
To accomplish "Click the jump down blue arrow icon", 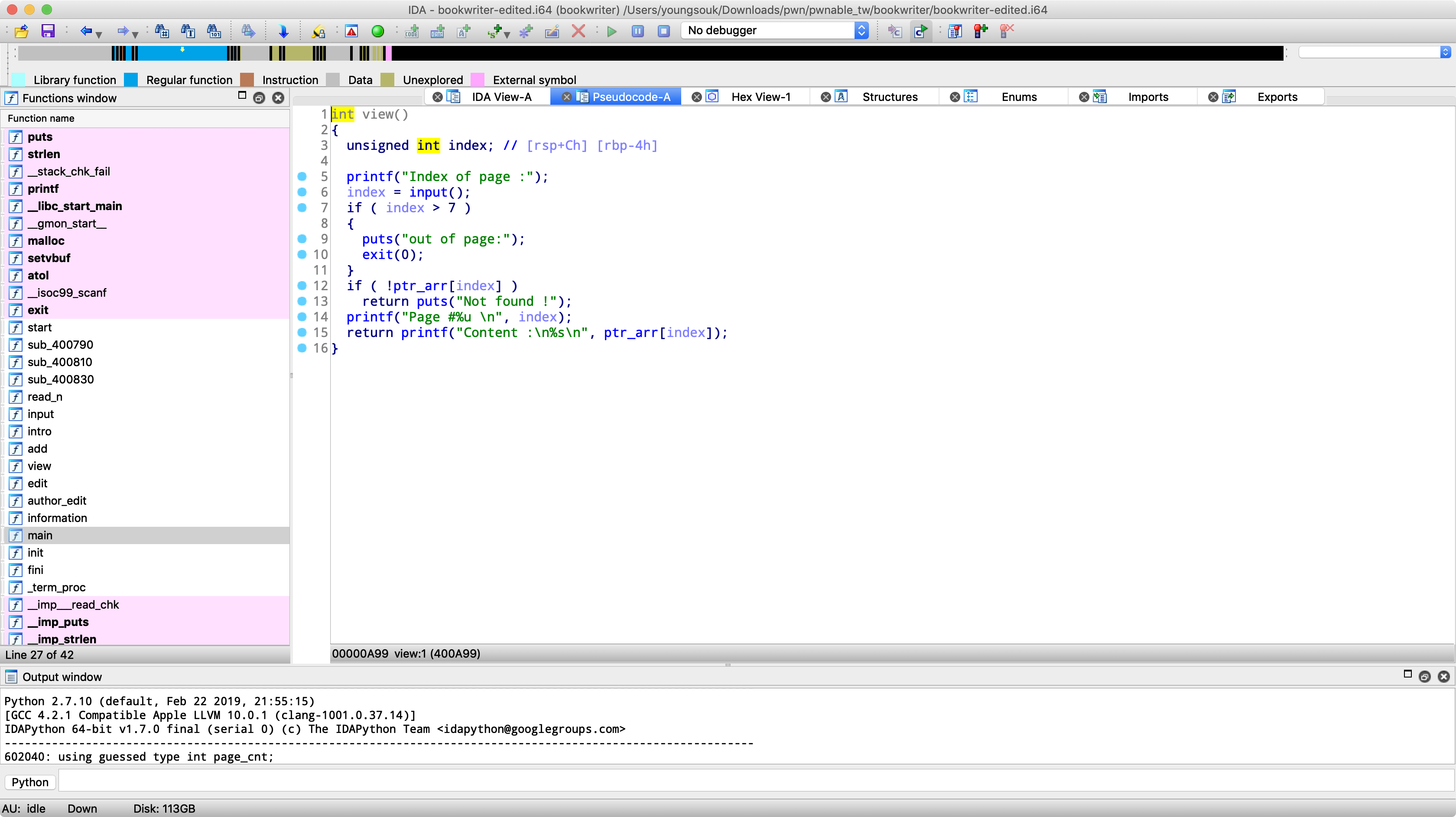I will 284,31.
